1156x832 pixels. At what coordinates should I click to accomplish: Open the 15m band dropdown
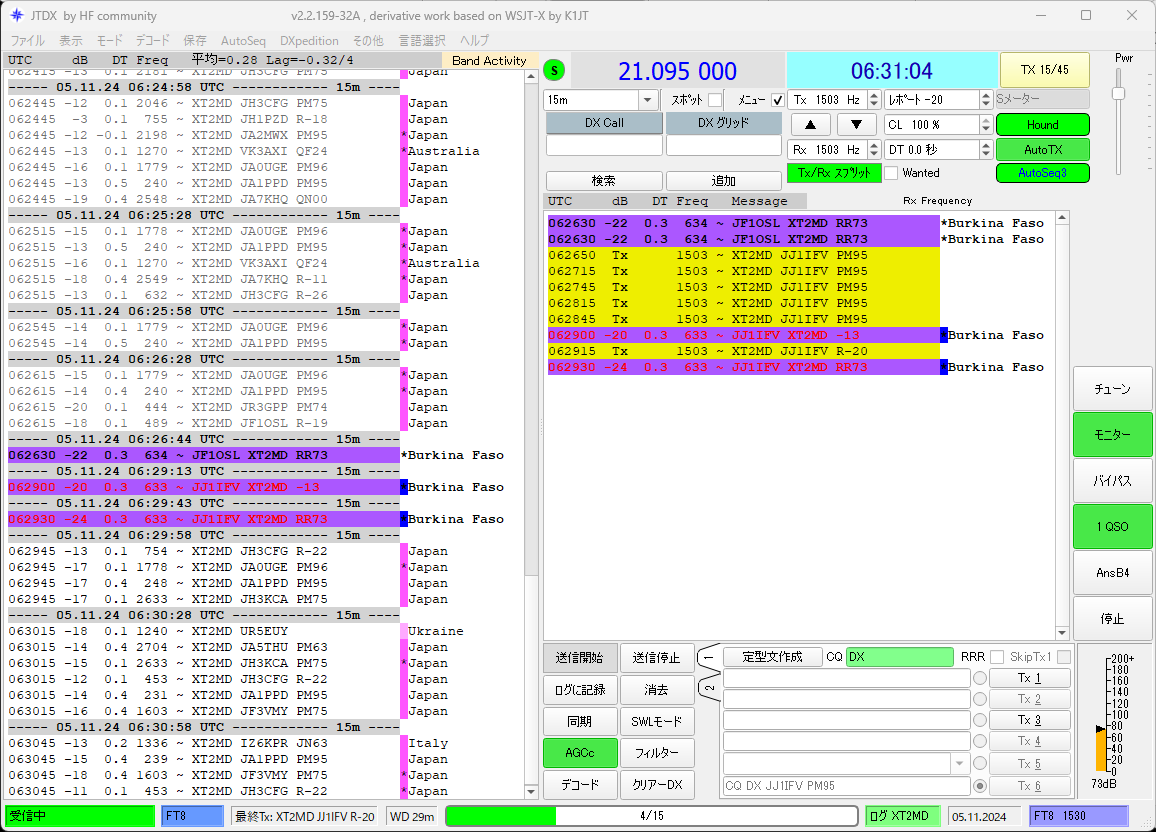click(x=647, y=100)
